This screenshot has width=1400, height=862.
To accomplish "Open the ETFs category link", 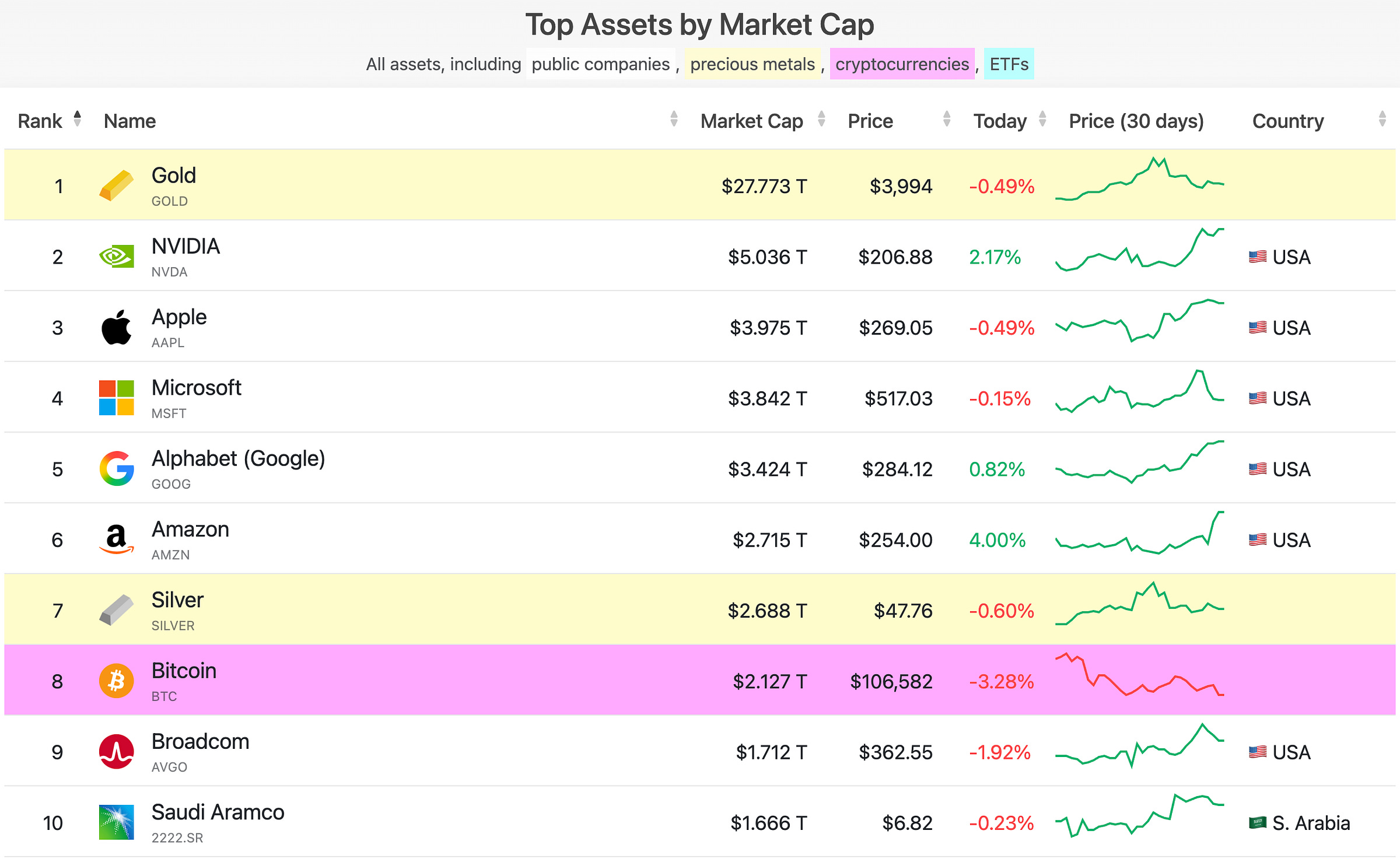I will coord(1009,64).
